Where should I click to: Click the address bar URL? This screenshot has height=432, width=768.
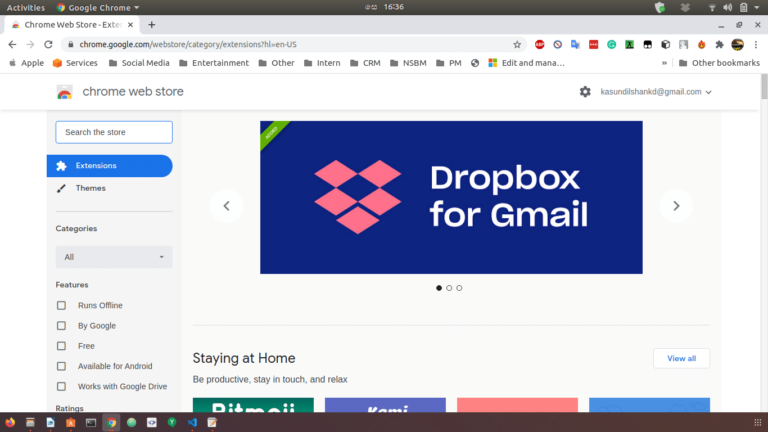tap(188, 45)
